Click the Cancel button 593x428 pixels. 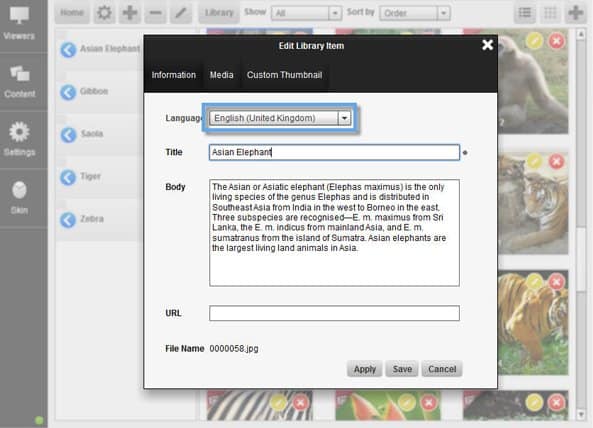point(442,369)
